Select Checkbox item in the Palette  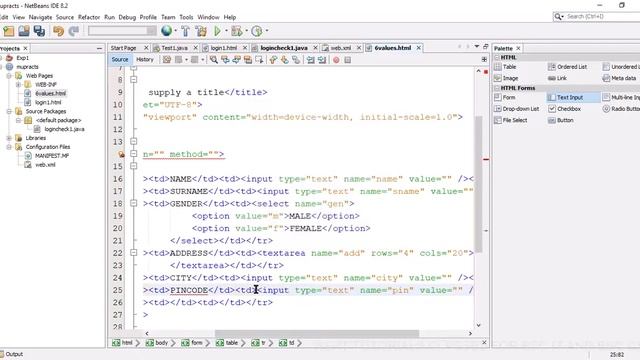coord(564,109)
